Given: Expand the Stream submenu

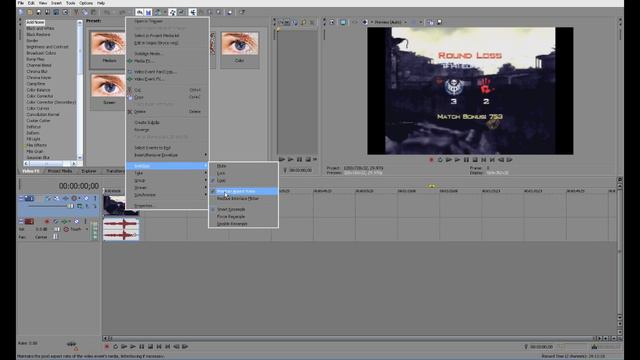Looking at the screenshot, I should click(x=167, y=188).
